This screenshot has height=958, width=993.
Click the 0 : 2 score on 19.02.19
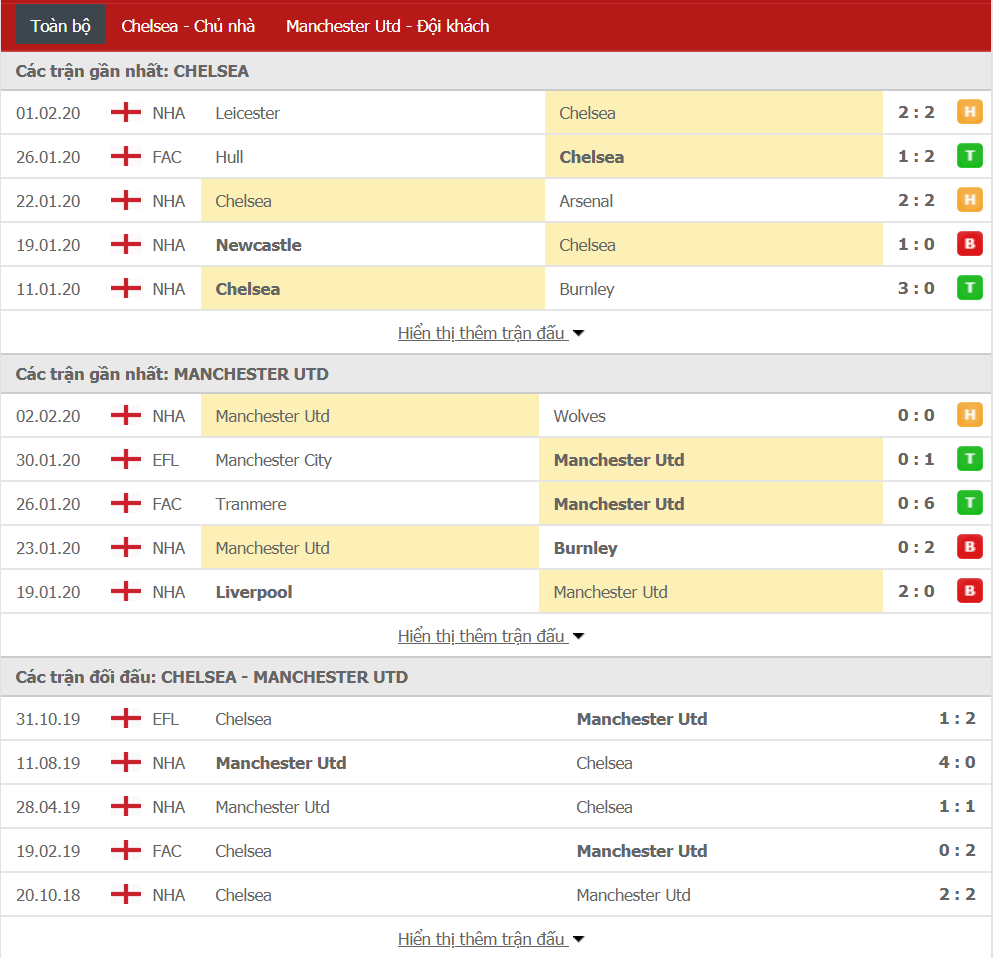tap(957, 850)
